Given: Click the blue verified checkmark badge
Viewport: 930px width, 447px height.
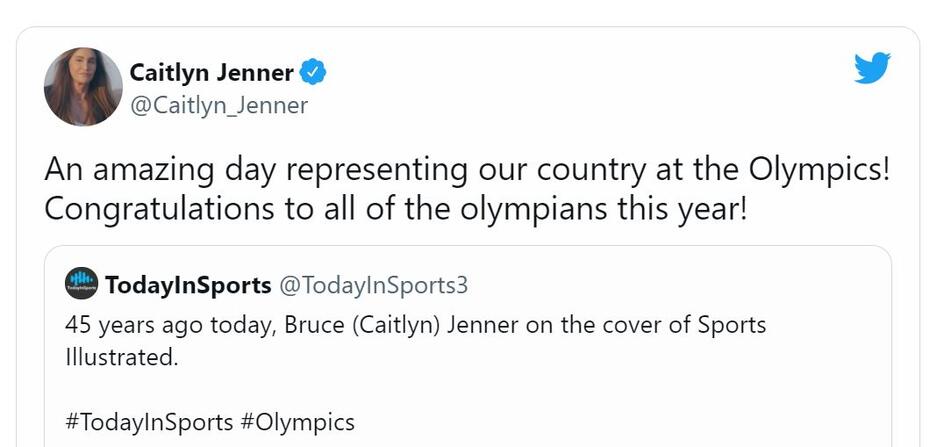Looking at the screenshot, I should click(314, 73).
